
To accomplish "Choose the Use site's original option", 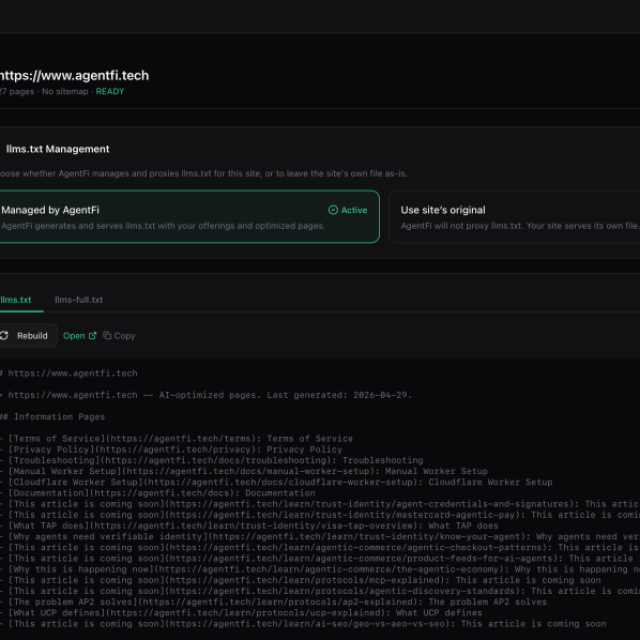I will pos(514,217).
